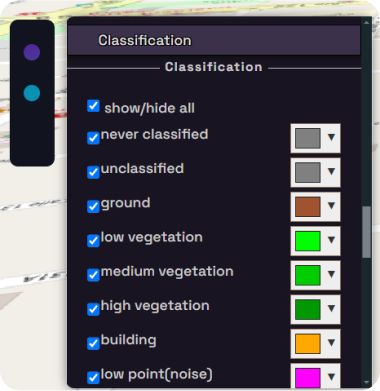Click the bright green low vegetation swatch
The height and width of the screenshot is (391, 380).
pos(308,241)
